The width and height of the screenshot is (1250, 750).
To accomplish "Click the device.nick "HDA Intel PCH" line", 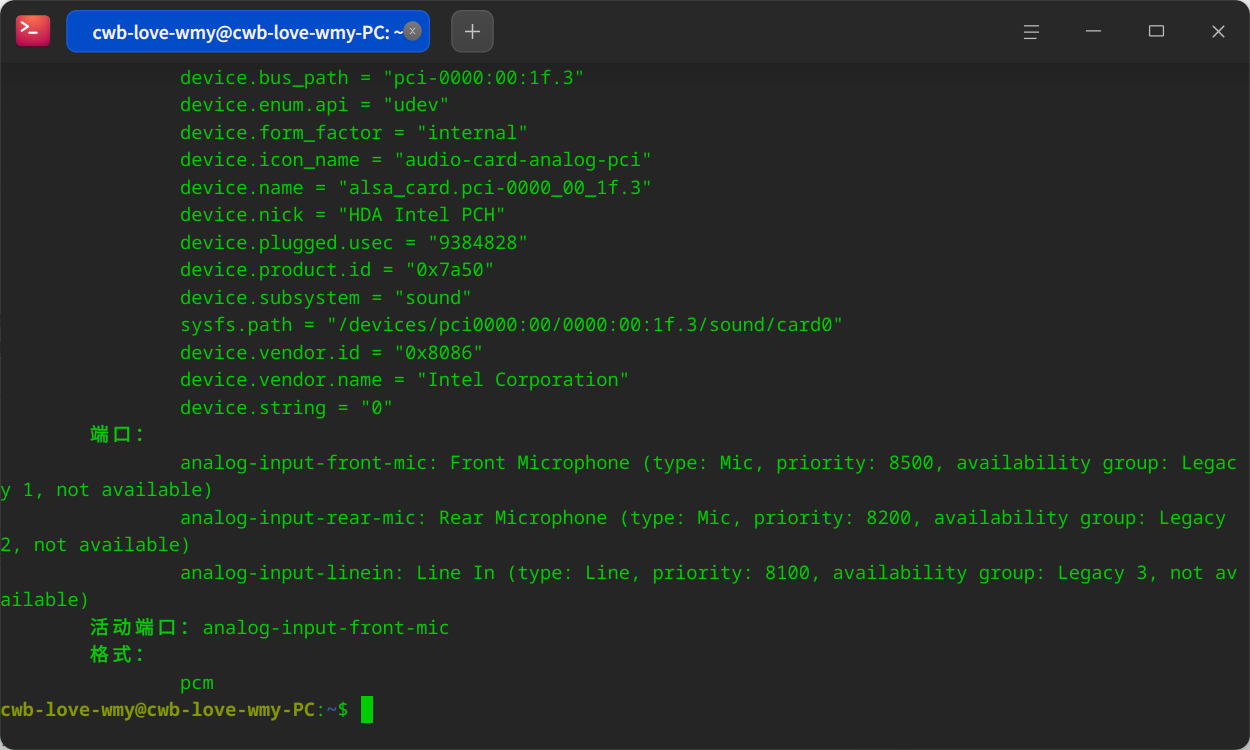I will pyautogui.click(x=343, y=215).
